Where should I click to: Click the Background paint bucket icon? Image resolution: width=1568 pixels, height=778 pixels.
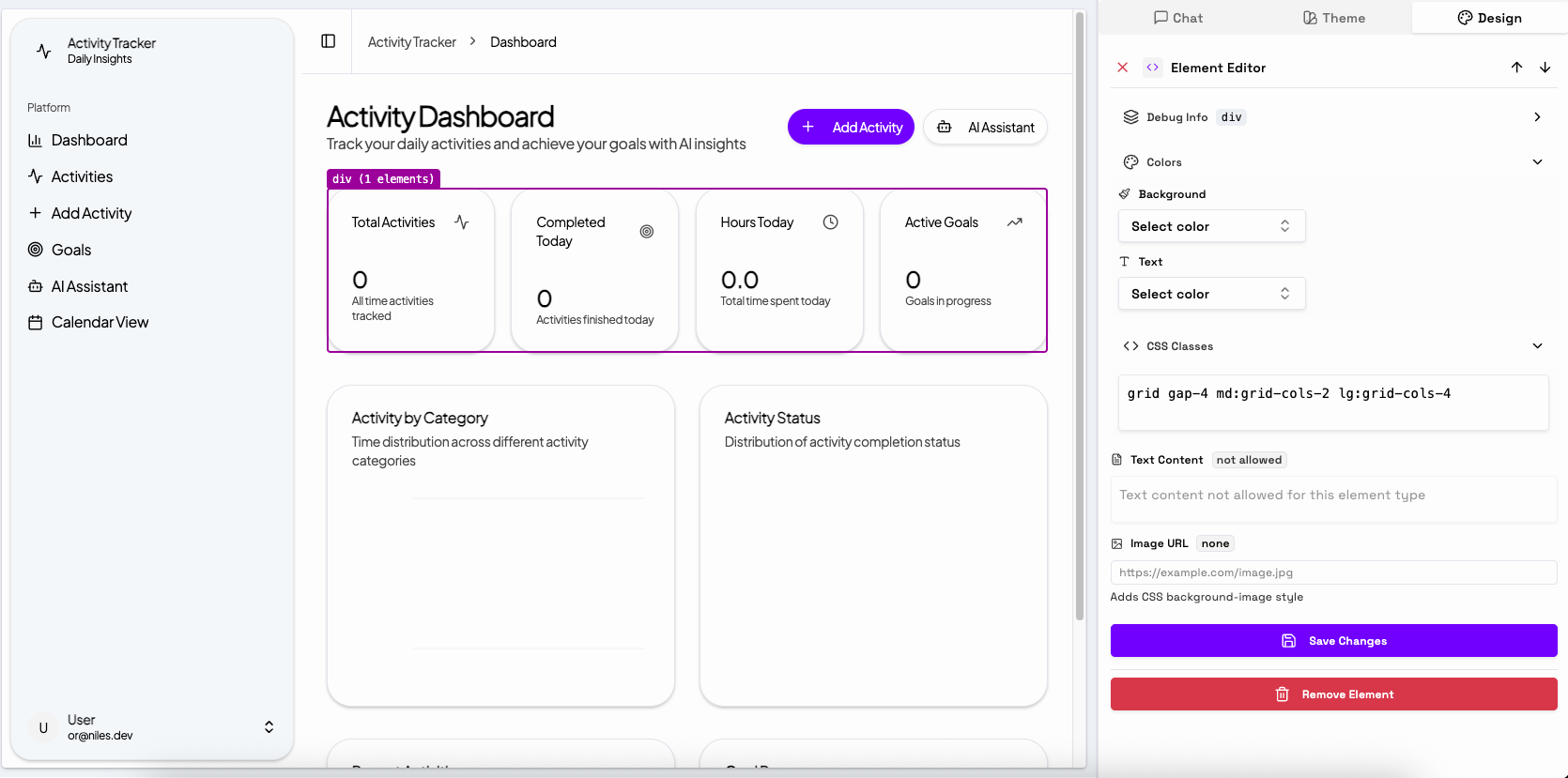point(1124,194)
